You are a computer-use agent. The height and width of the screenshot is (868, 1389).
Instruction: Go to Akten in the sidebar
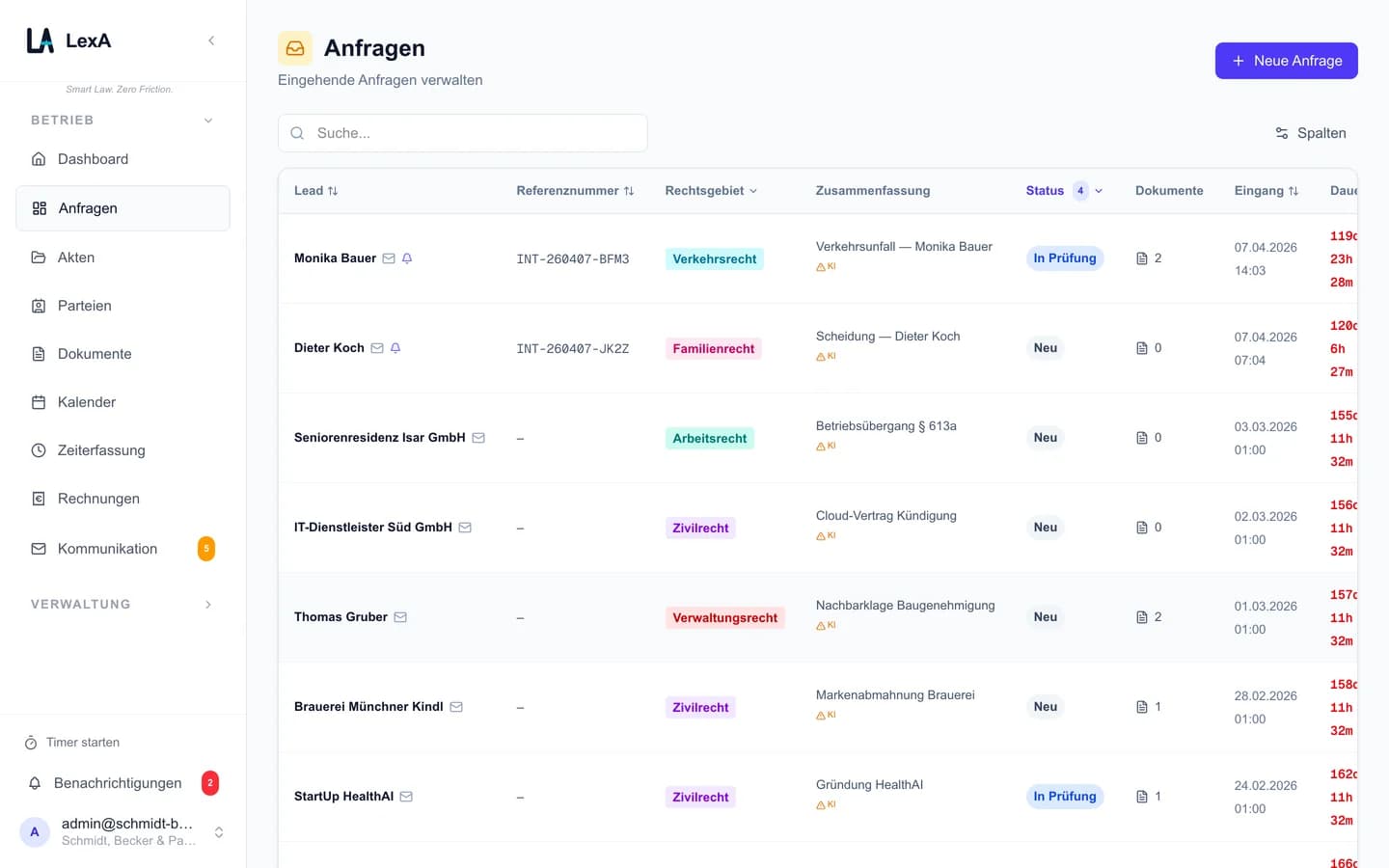coord(123,258)
